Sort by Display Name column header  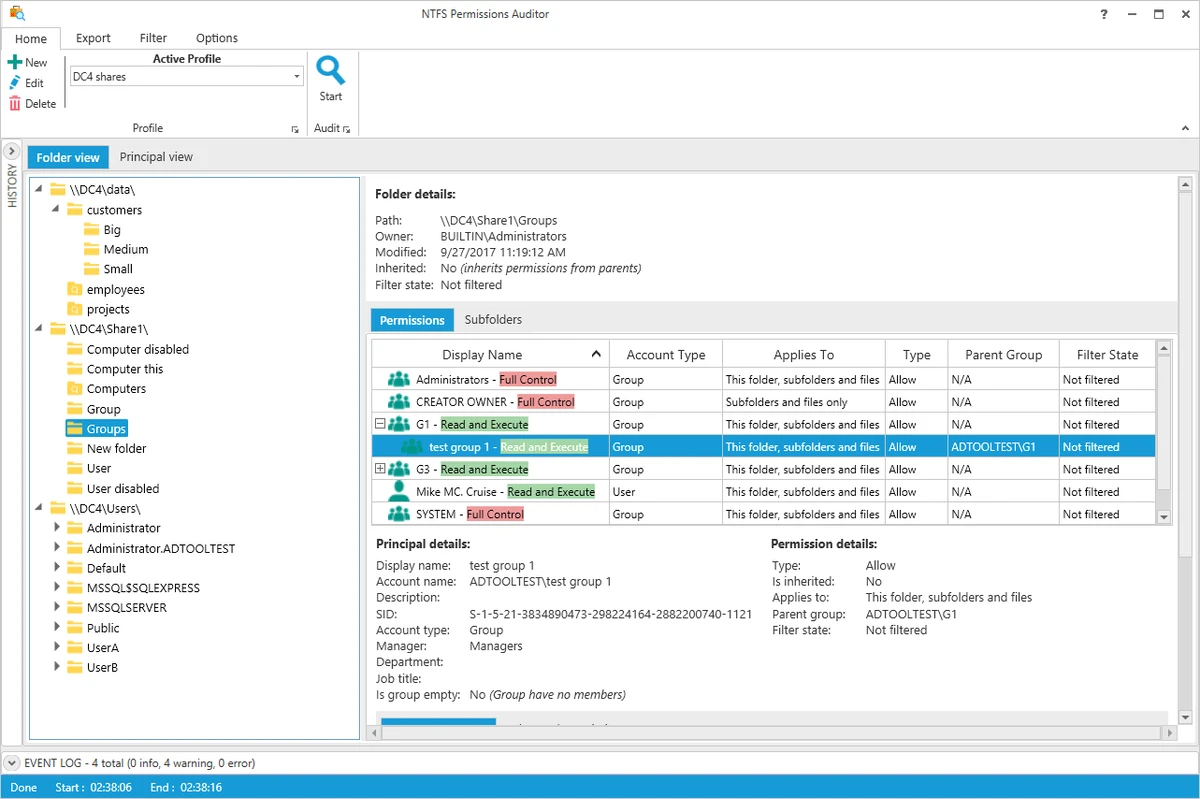point(490,354)
